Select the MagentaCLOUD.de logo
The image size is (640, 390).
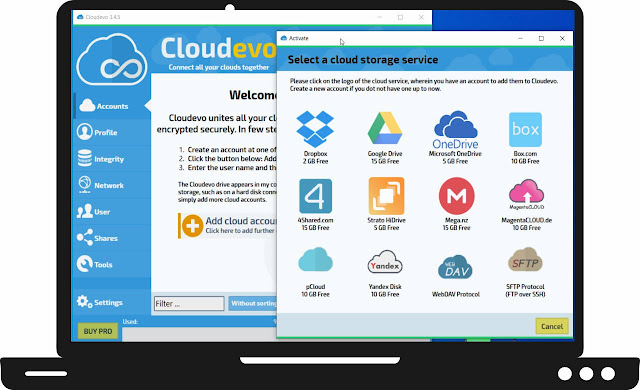click(x=527, y=194)
